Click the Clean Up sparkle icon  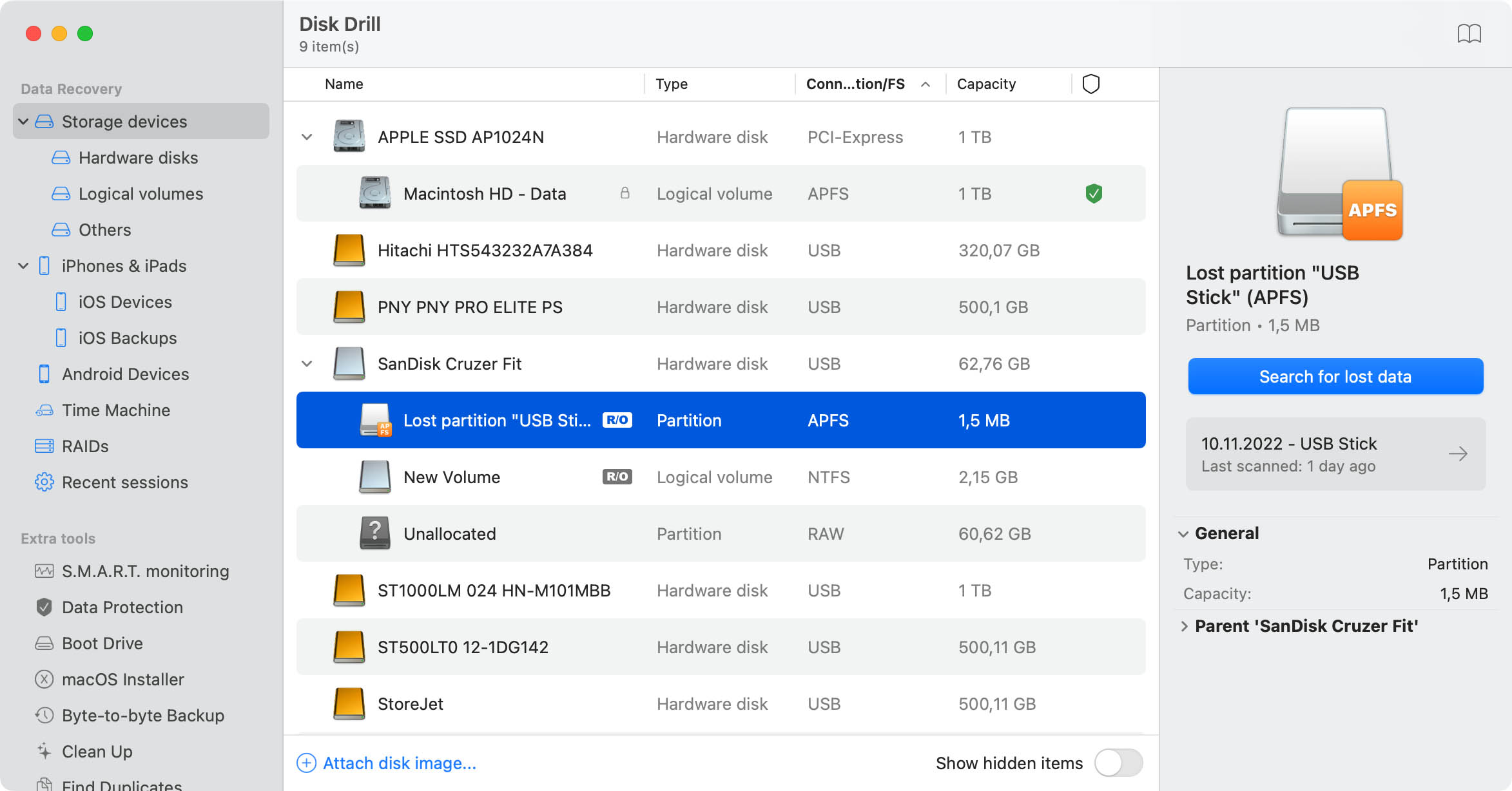(44, 751)
